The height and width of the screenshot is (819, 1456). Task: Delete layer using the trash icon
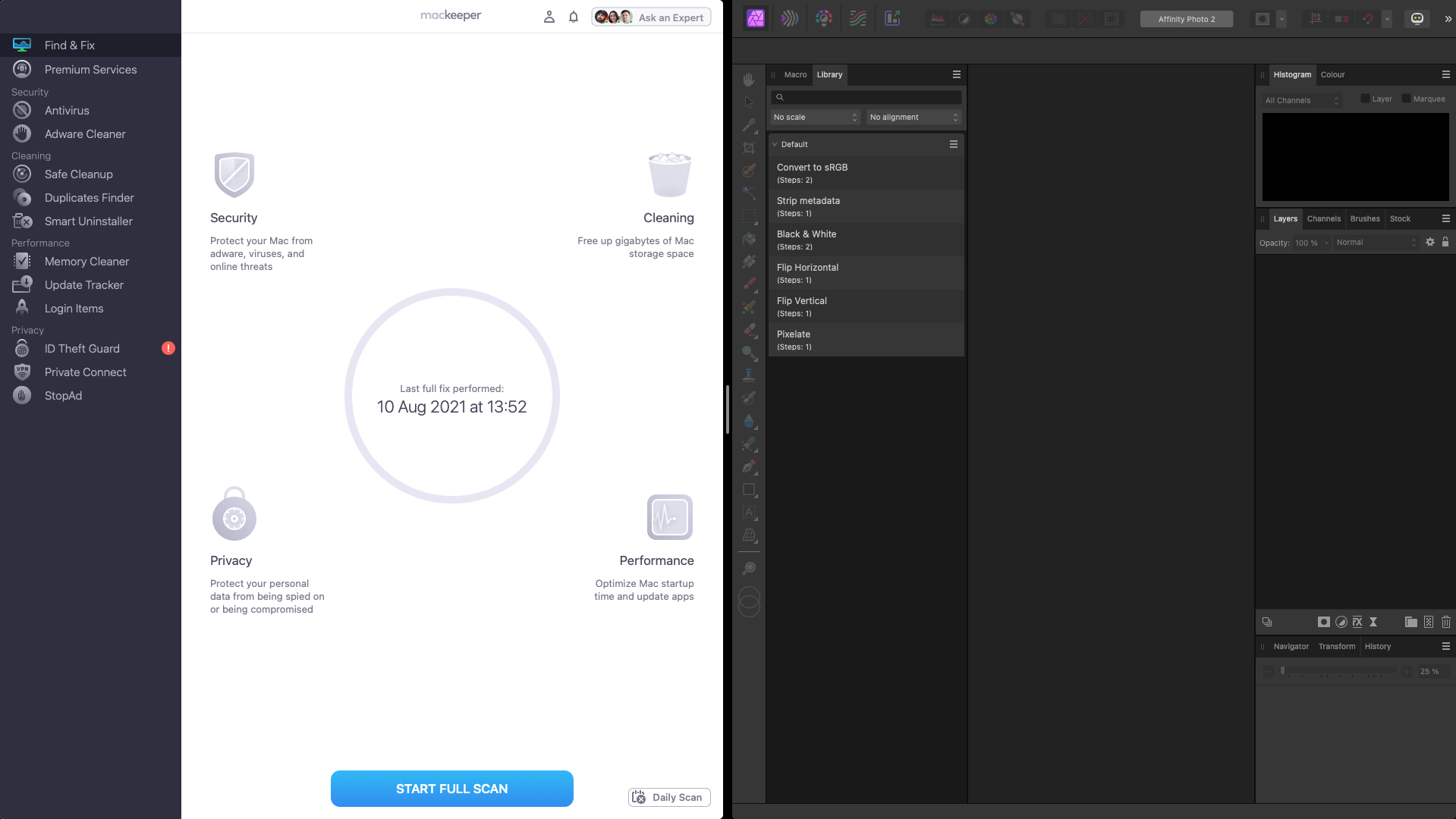click(1446, 622)
